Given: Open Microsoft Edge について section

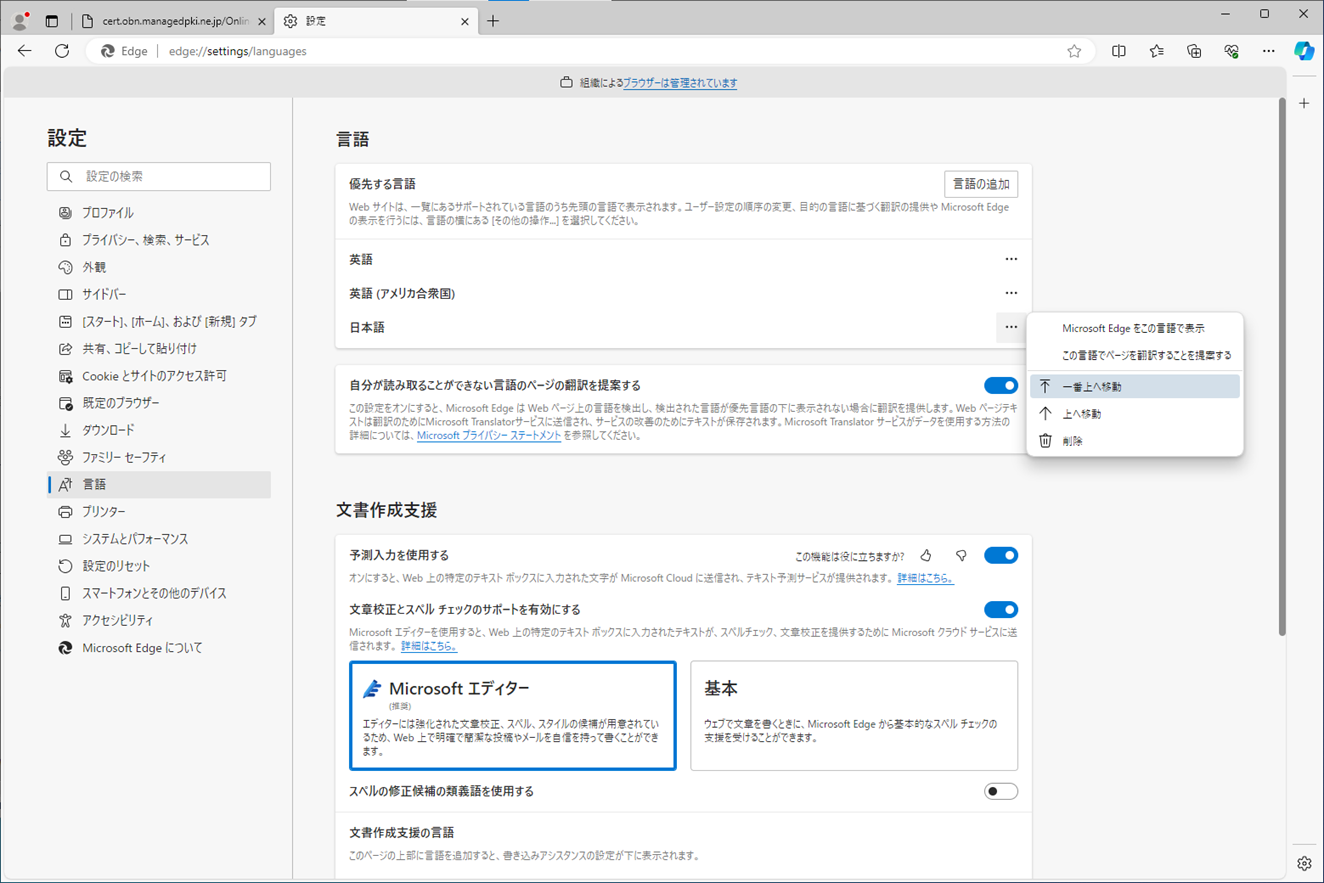Looking at the screenshot, I should (159, 648).
